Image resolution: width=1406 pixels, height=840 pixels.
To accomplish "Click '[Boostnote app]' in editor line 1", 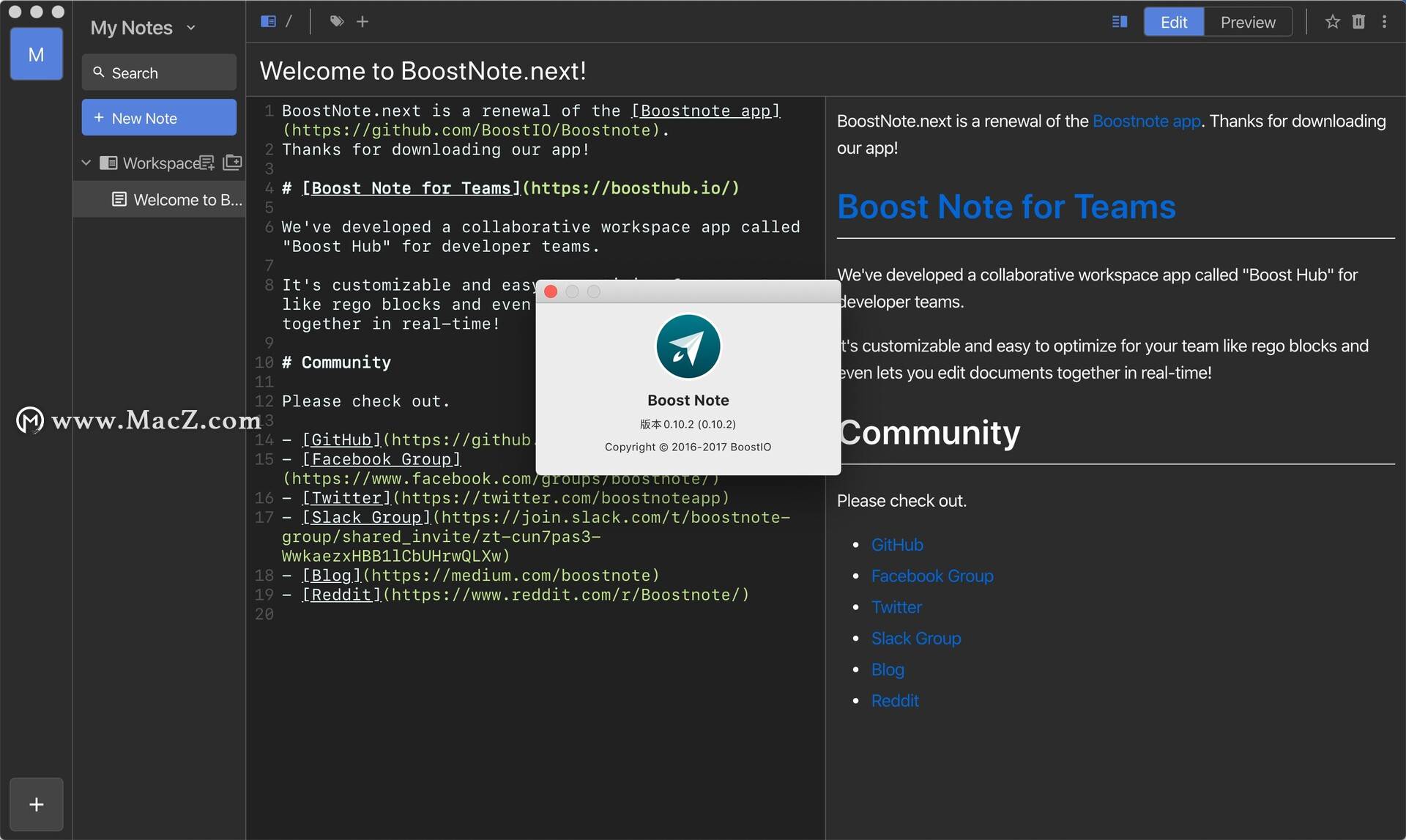I will pyautogui.click(x=706, y=111).
